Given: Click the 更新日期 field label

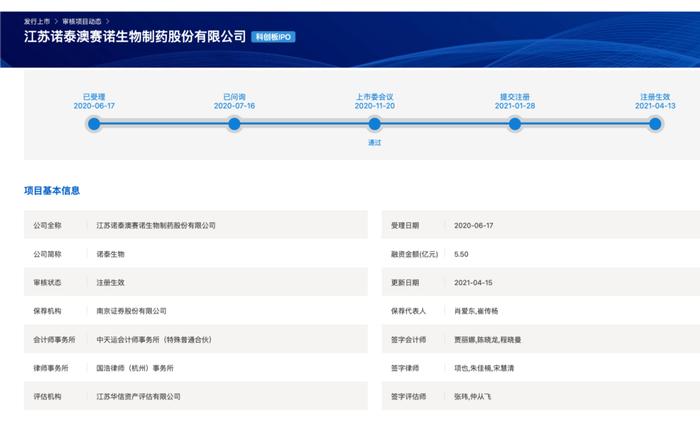Looking at the screenshot, I should [405, 283].
